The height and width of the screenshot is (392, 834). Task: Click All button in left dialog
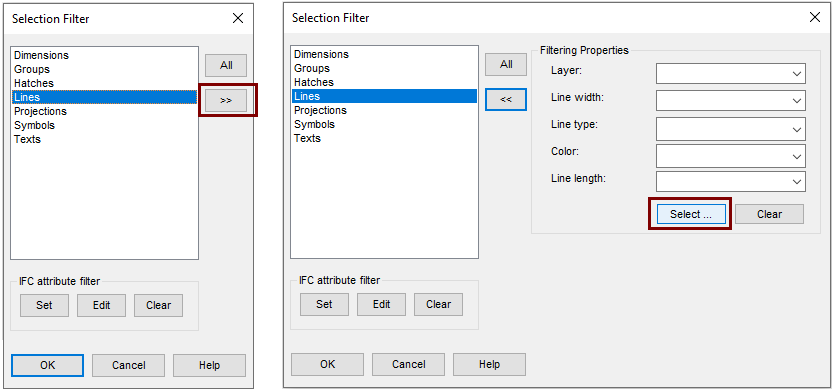tap(226, 65)
